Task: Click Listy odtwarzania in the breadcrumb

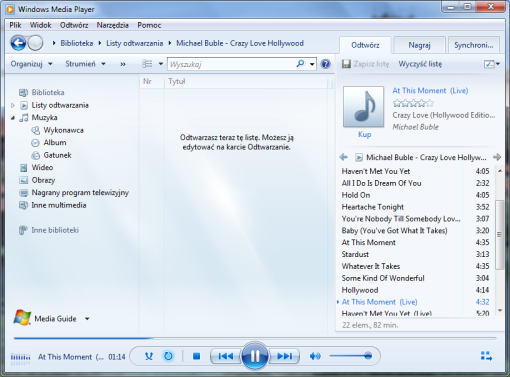Action: [x=135, y=43]
